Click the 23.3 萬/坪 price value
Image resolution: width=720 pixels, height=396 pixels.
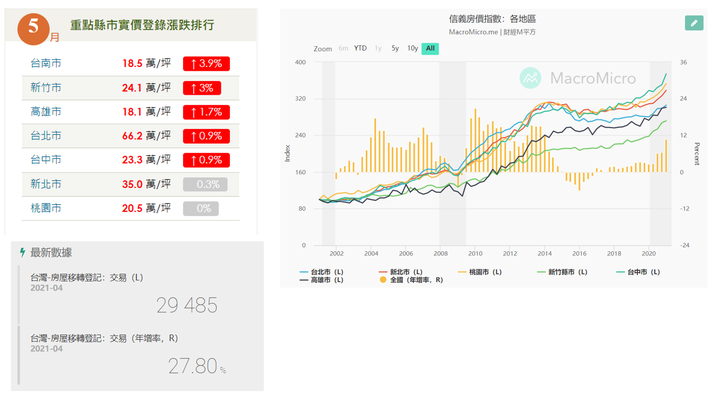click(146, 160)
